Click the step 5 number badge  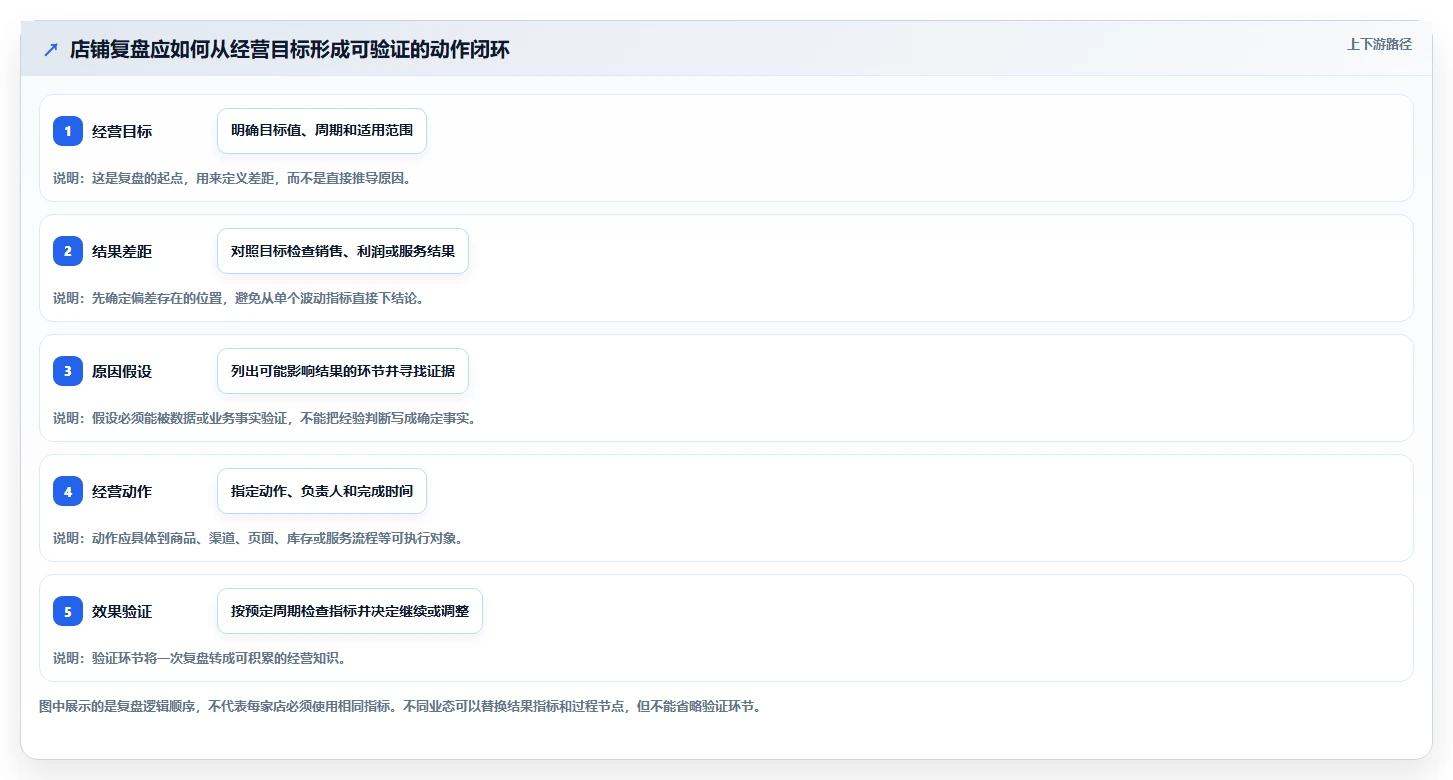(x=68, y=611)
